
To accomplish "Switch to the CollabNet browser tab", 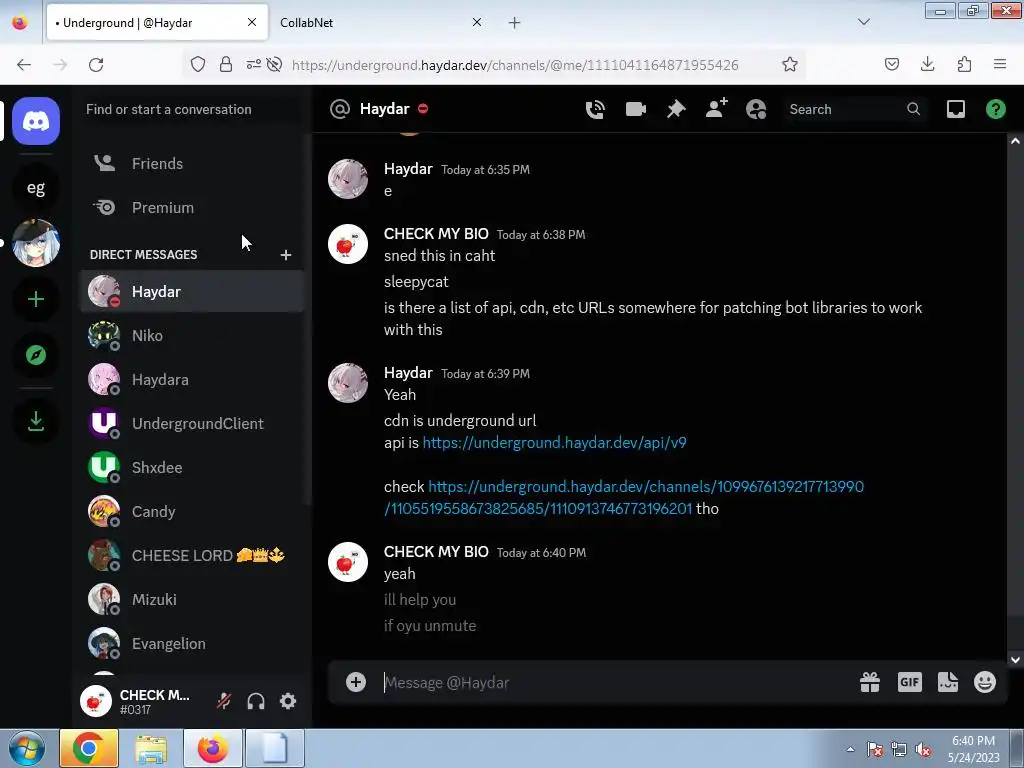I will coord(381,22).
